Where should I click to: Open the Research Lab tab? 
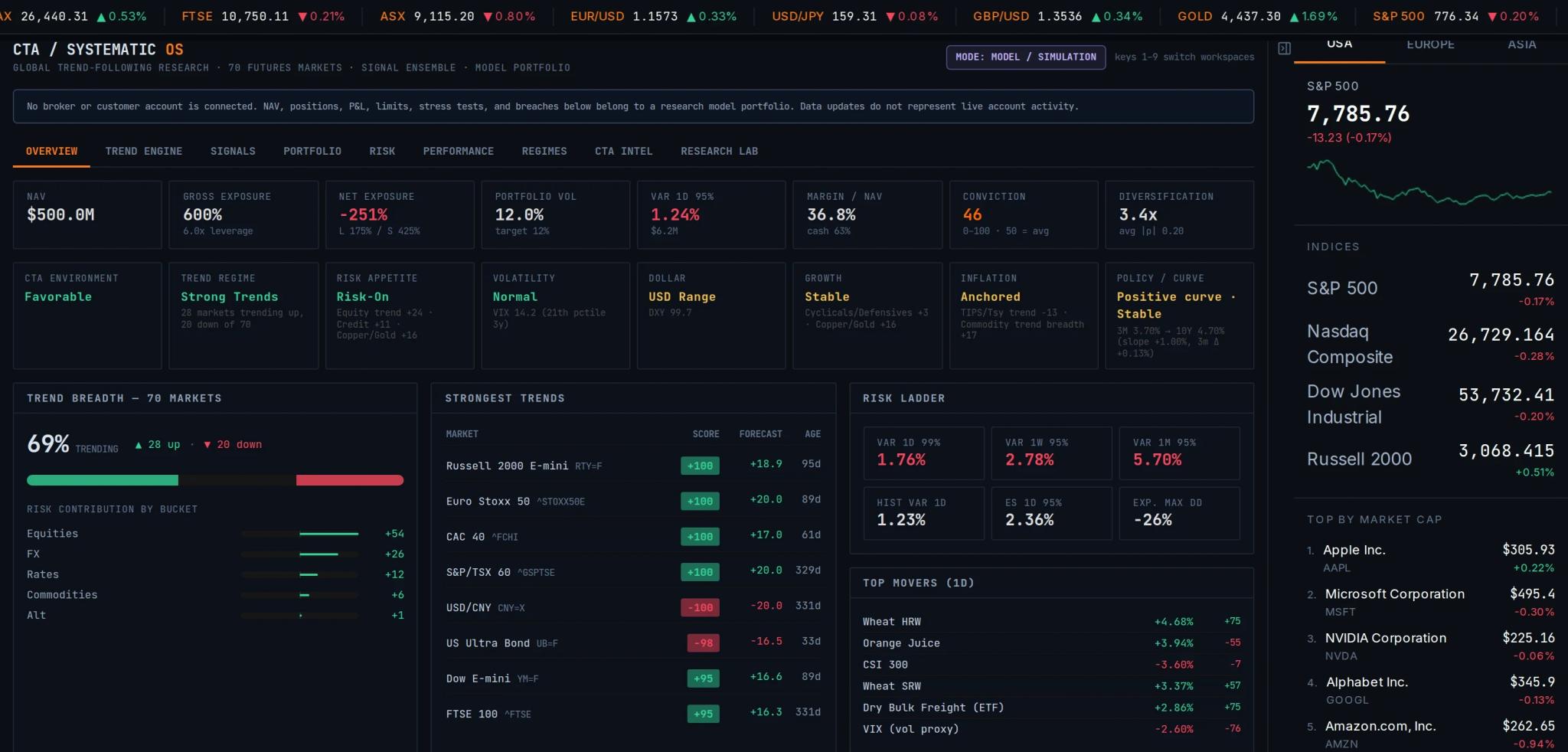click(719, 151)
